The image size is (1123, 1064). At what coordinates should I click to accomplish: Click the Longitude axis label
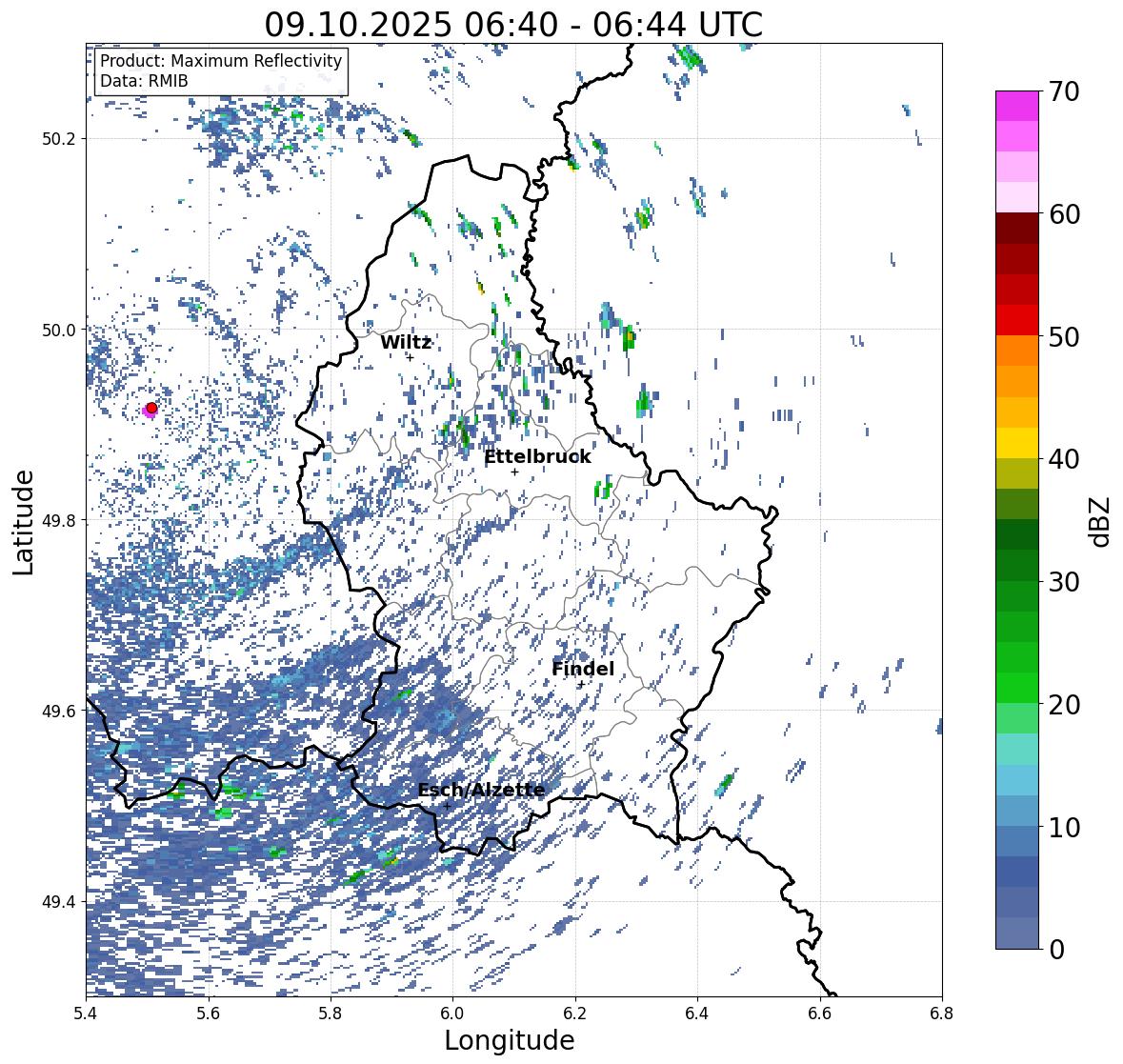click(x=510, y=1040)
